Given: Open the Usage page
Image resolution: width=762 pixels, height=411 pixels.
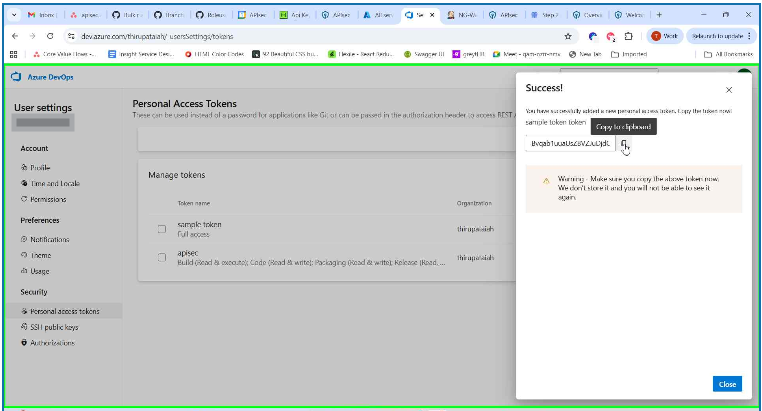Looking at the screenshot, I should click(x=40, y=271).
